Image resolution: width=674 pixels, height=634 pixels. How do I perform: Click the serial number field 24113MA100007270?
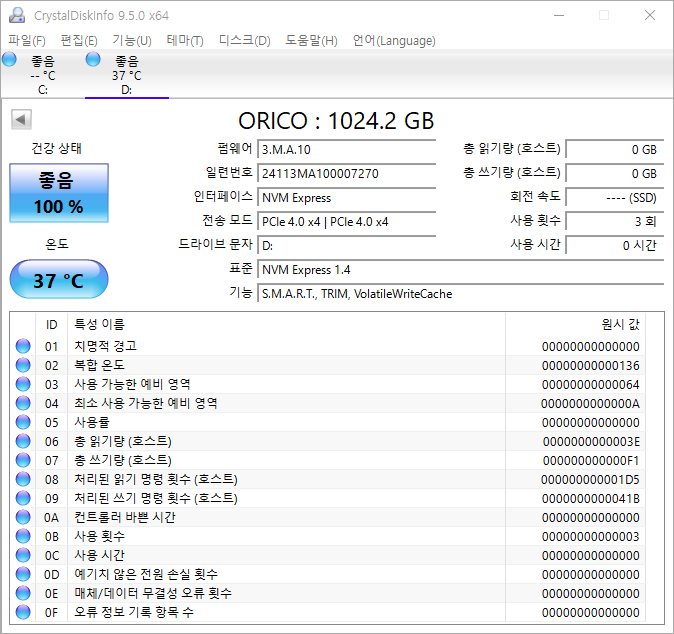point(346,174)
